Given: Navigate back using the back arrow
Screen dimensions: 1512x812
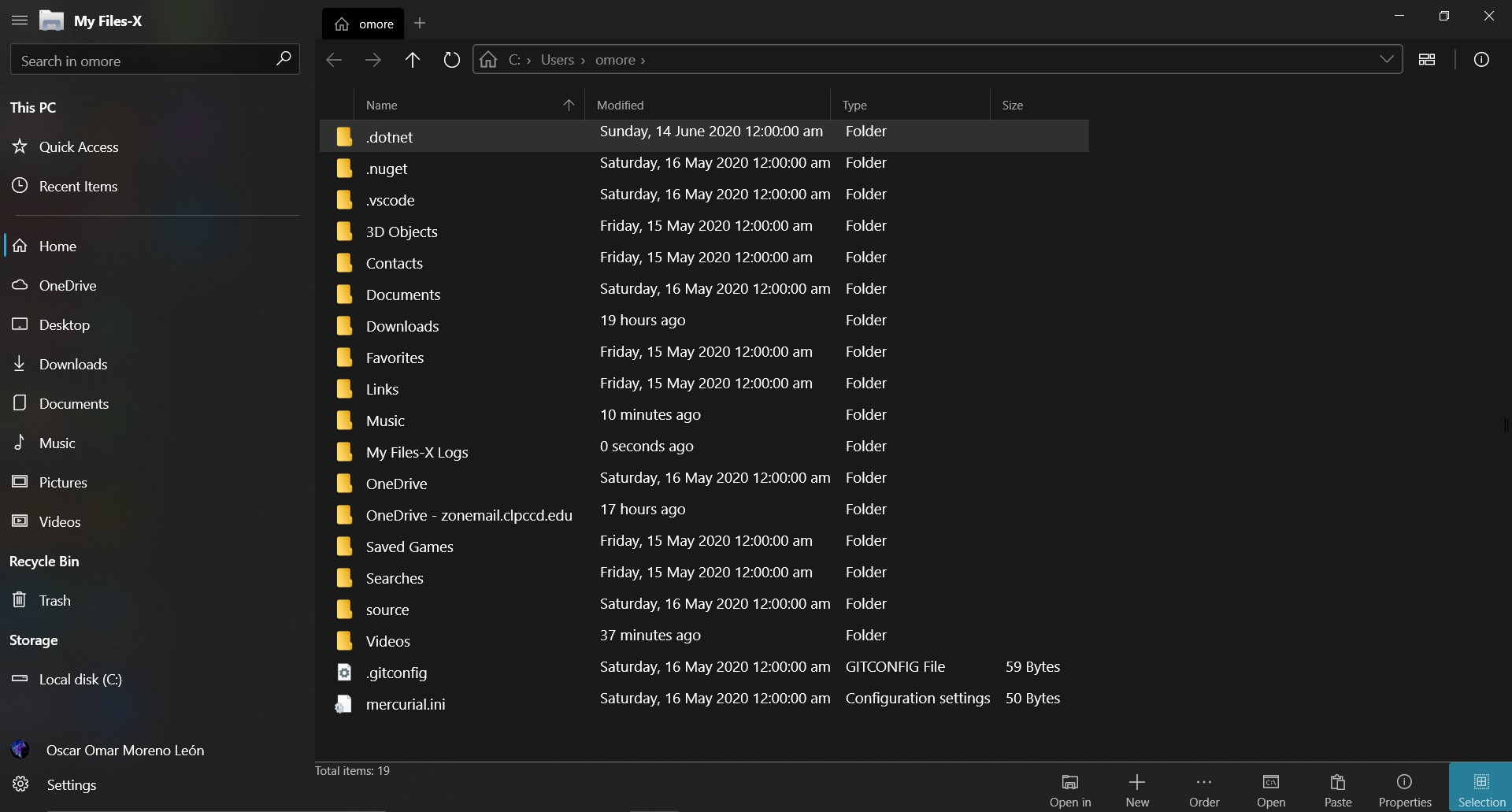Looking at the screenshot, I should coord(334,60).
